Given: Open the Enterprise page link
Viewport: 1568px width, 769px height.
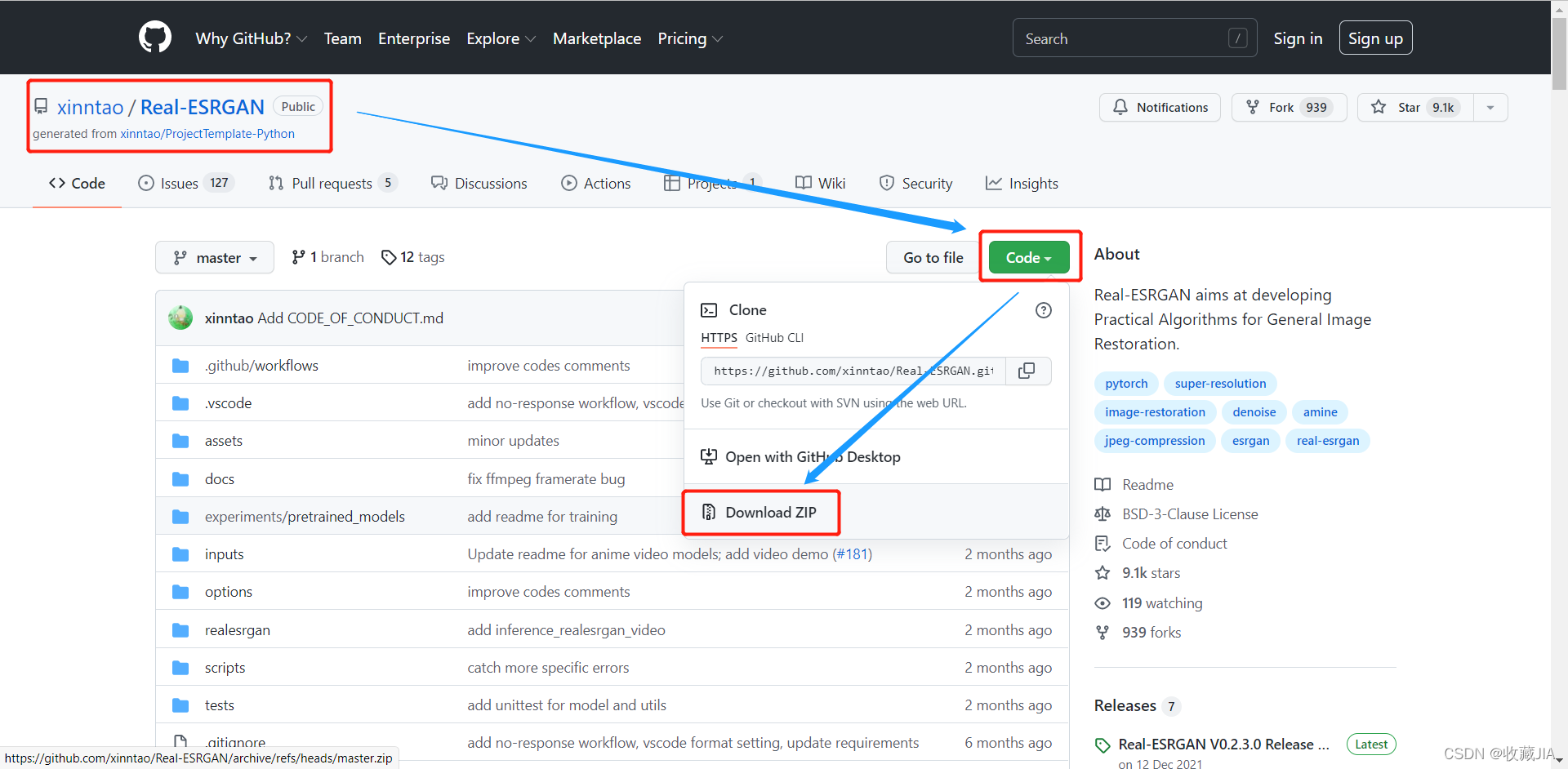Looking at the screenshot, I should (414, 38).
